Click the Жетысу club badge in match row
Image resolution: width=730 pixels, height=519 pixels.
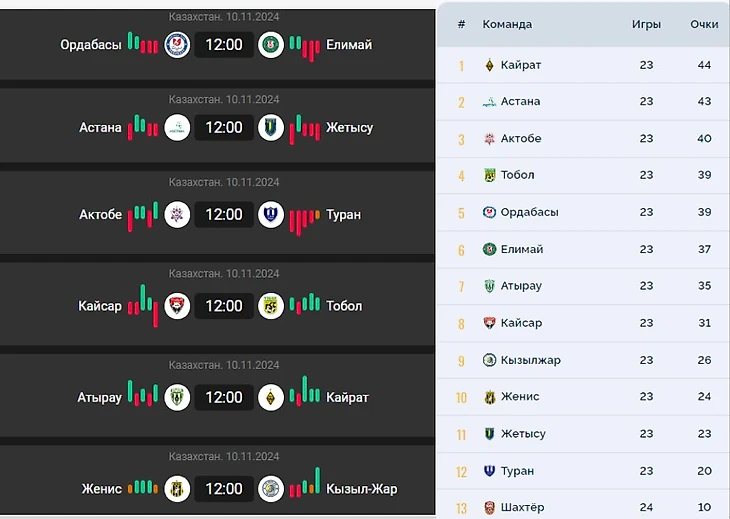click(271, 128)
